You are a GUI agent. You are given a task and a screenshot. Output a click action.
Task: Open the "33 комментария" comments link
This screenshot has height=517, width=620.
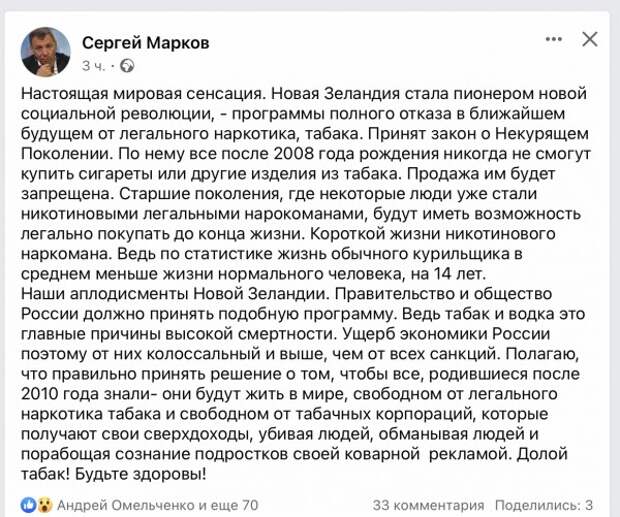428,505
